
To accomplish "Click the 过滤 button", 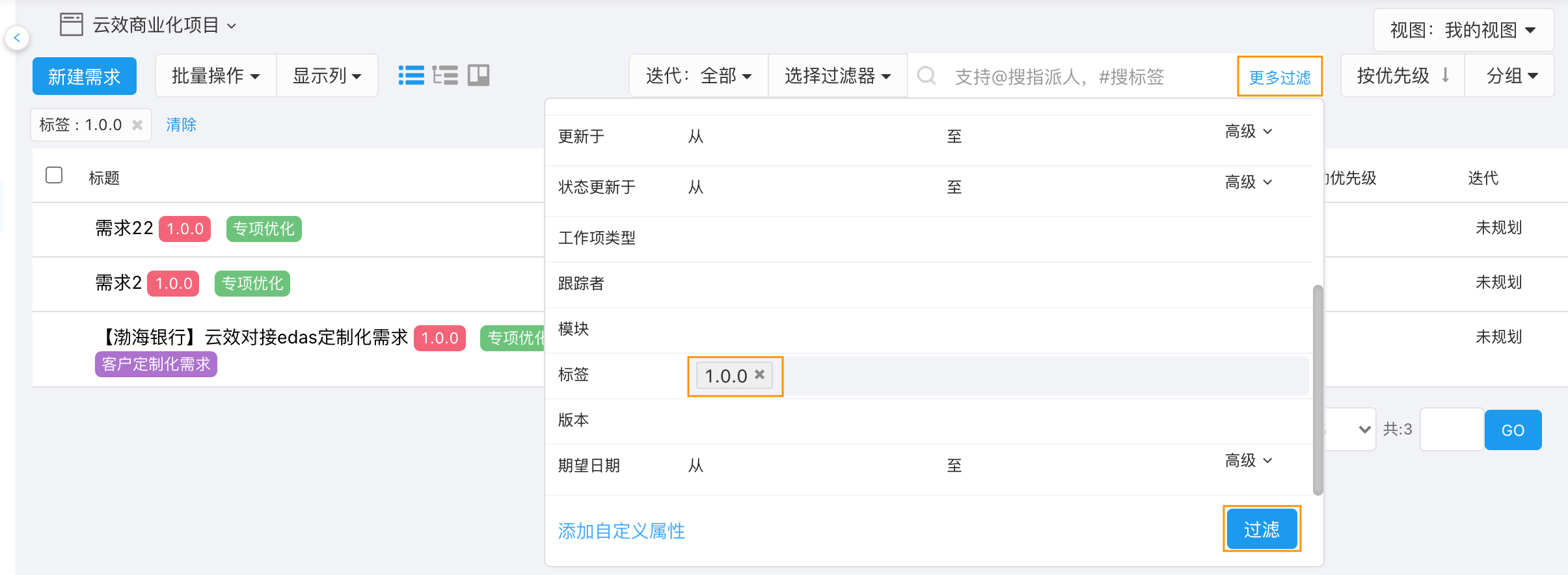I will pyautogui.click(x=1262, y=529).
